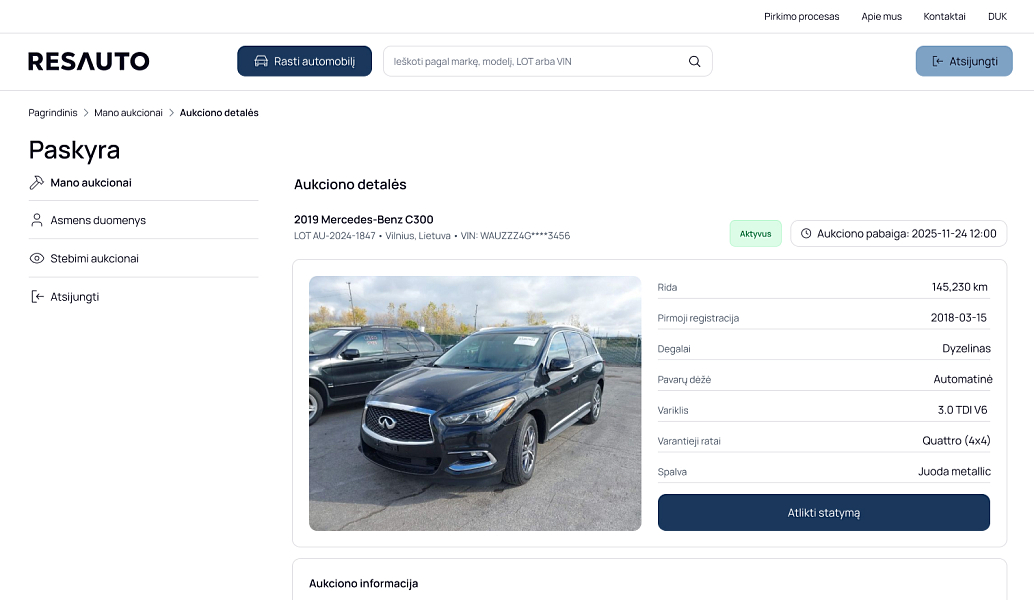The width and height of the screenshot is (1034, 600).
Task: Click Aukciono detalės breadcrumb
Action: point(219,113)
